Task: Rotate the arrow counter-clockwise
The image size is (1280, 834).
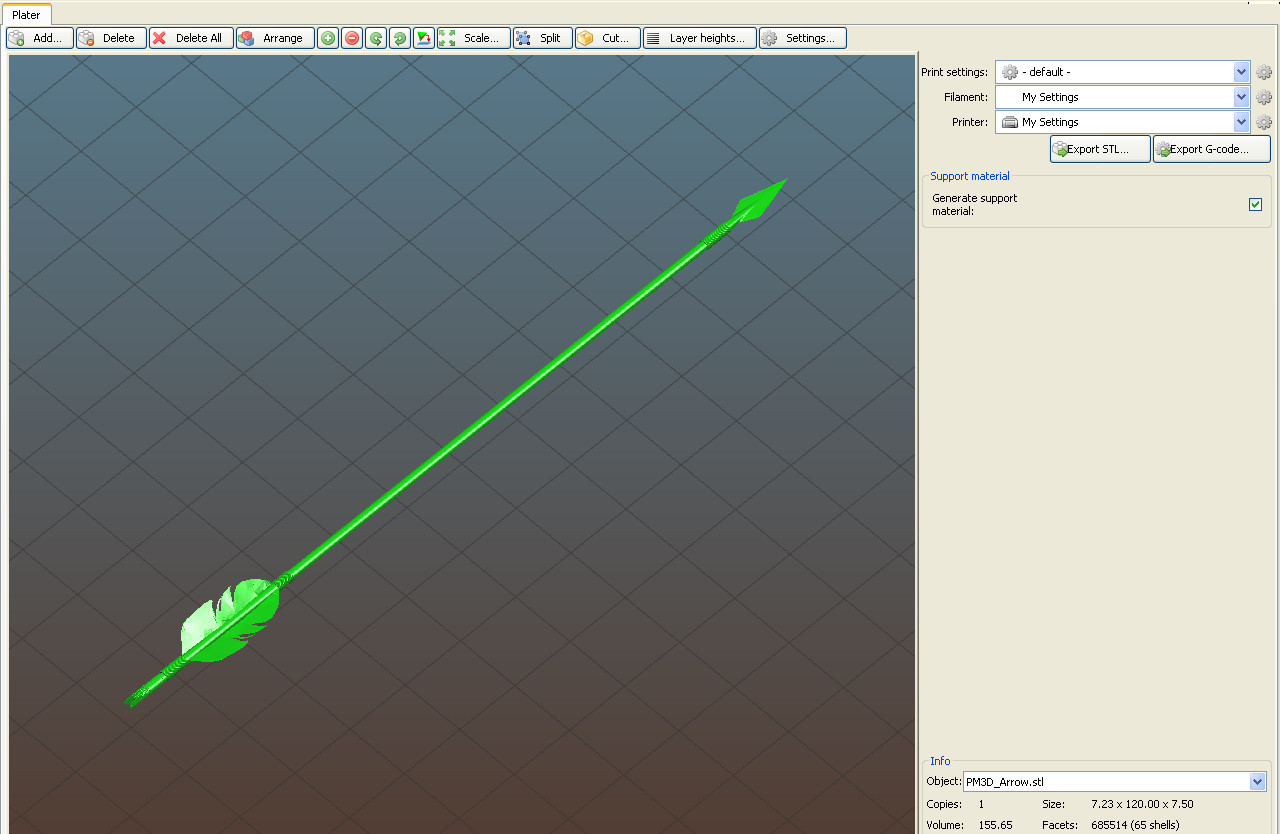Action: pyautogui.click(x=375, y=37)
